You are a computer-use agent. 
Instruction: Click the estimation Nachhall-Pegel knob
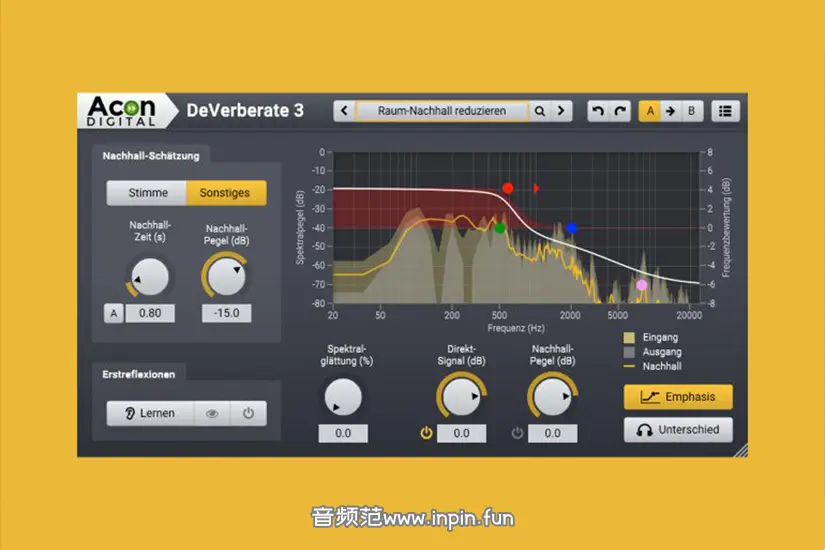pos(227,276)
